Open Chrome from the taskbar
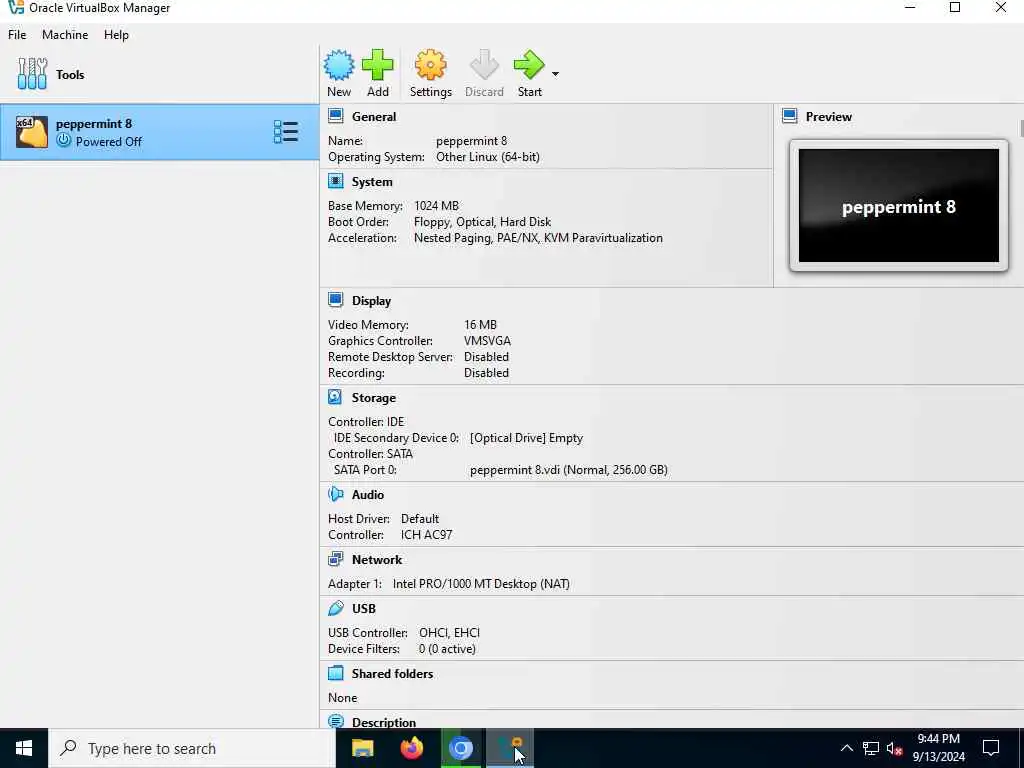This screenshot has width=1024, height=768. pos(460,748)
